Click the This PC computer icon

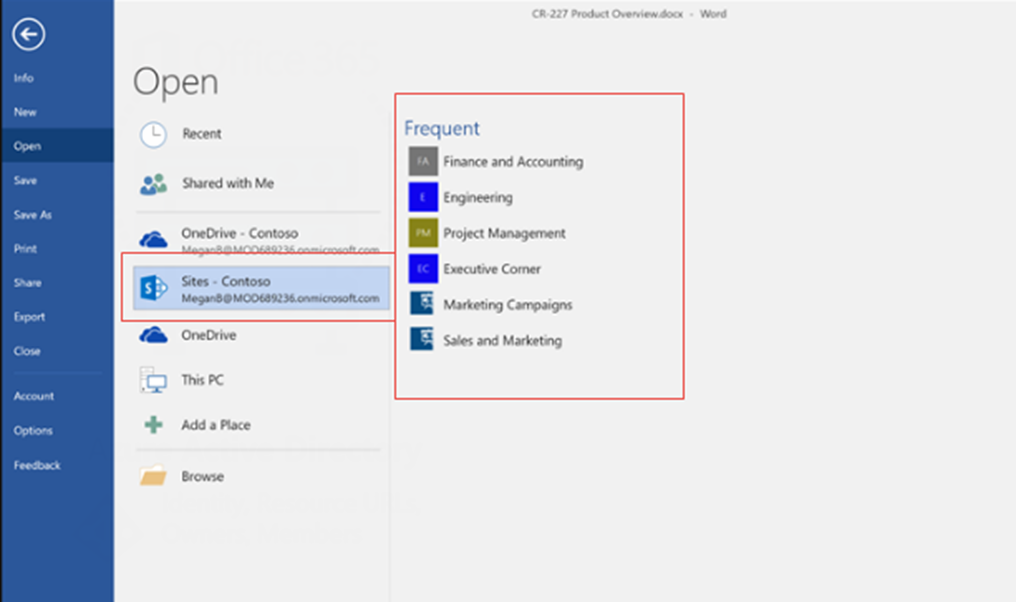pyautogui.click(x=154, y=380)
